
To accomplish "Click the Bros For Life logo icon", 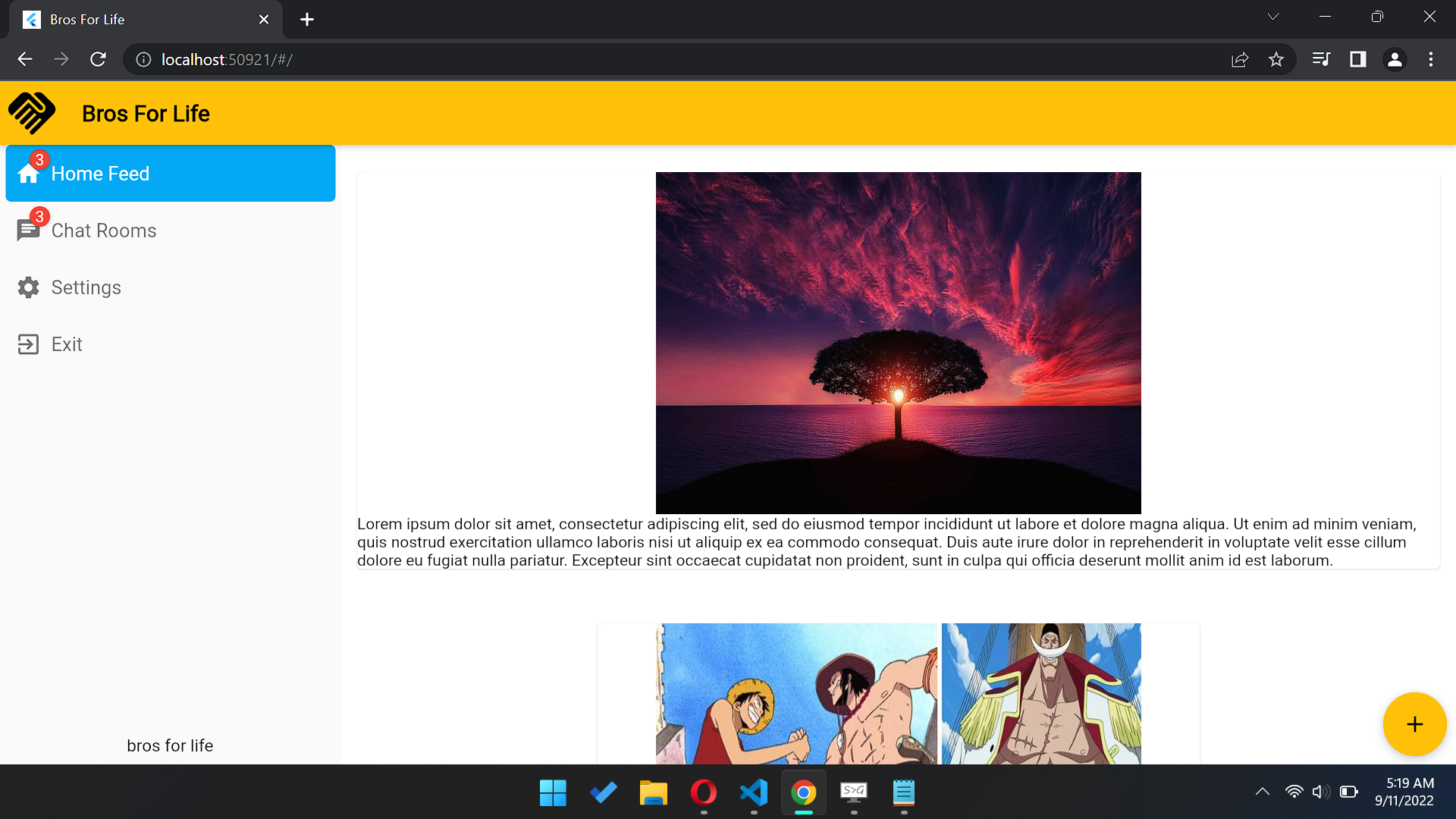I will [x=32, y=113].
